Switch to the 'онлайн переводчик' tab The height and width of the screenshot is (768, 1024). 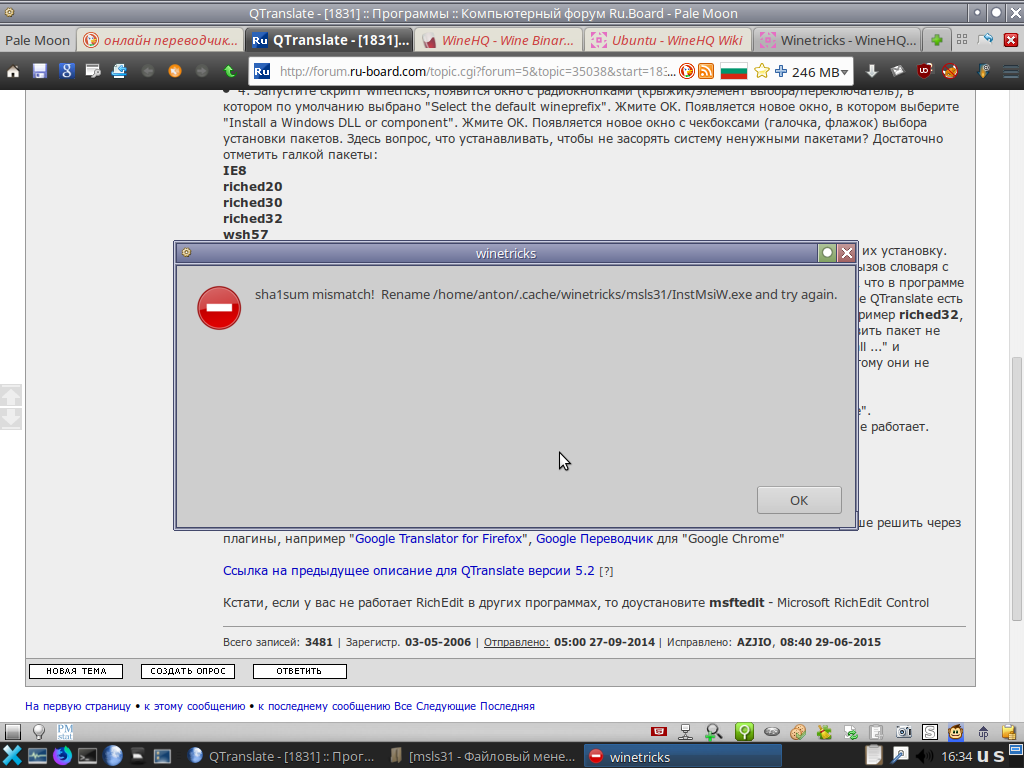[161, 40]
